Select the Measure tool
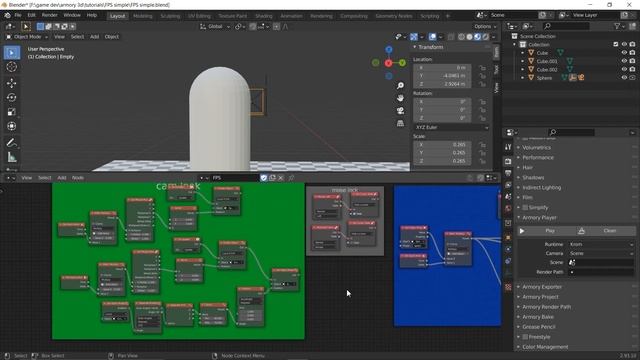640x360 pixels. click(x=11, y=157)
